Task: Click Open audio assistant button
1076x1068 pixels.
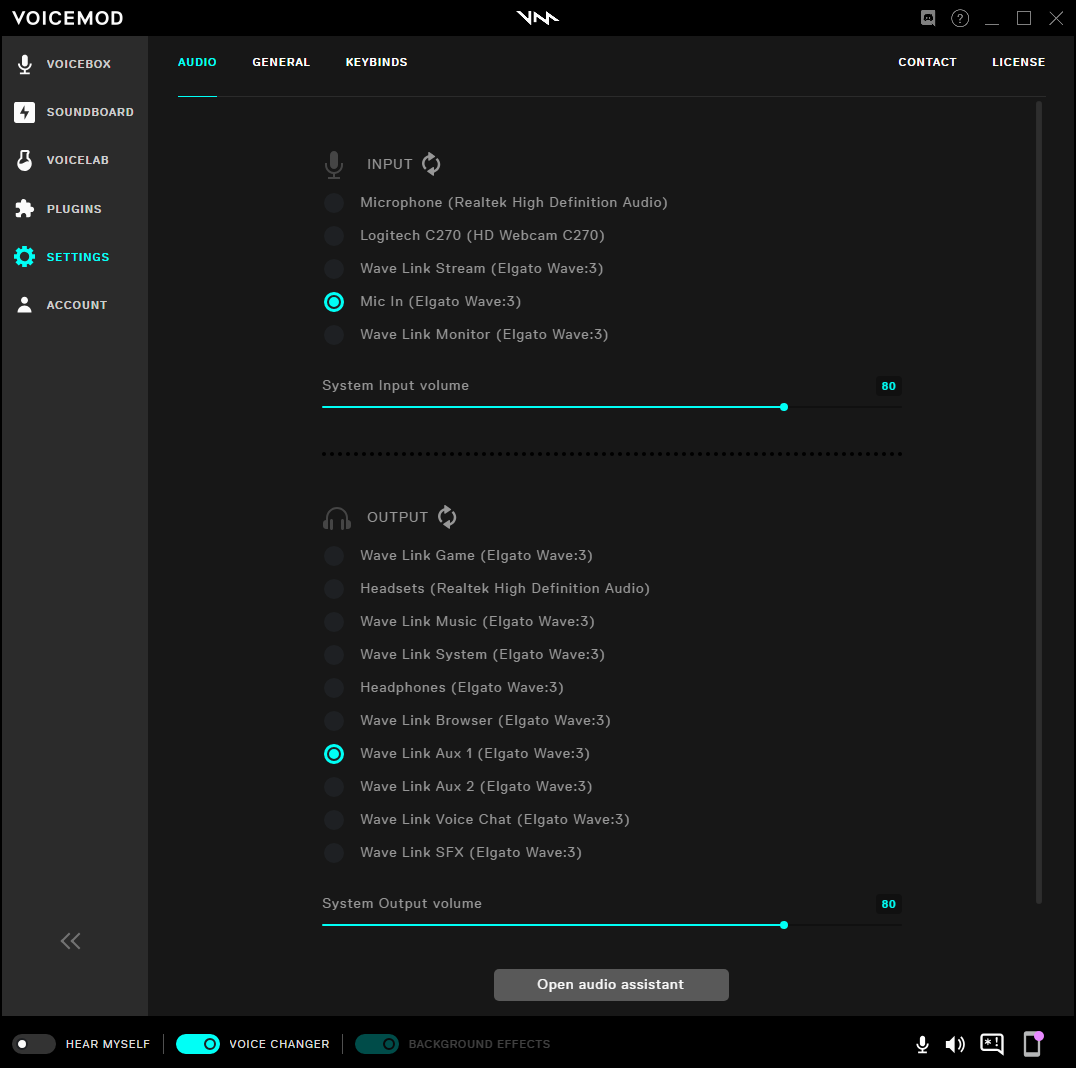Action: [x=611, y=985]
